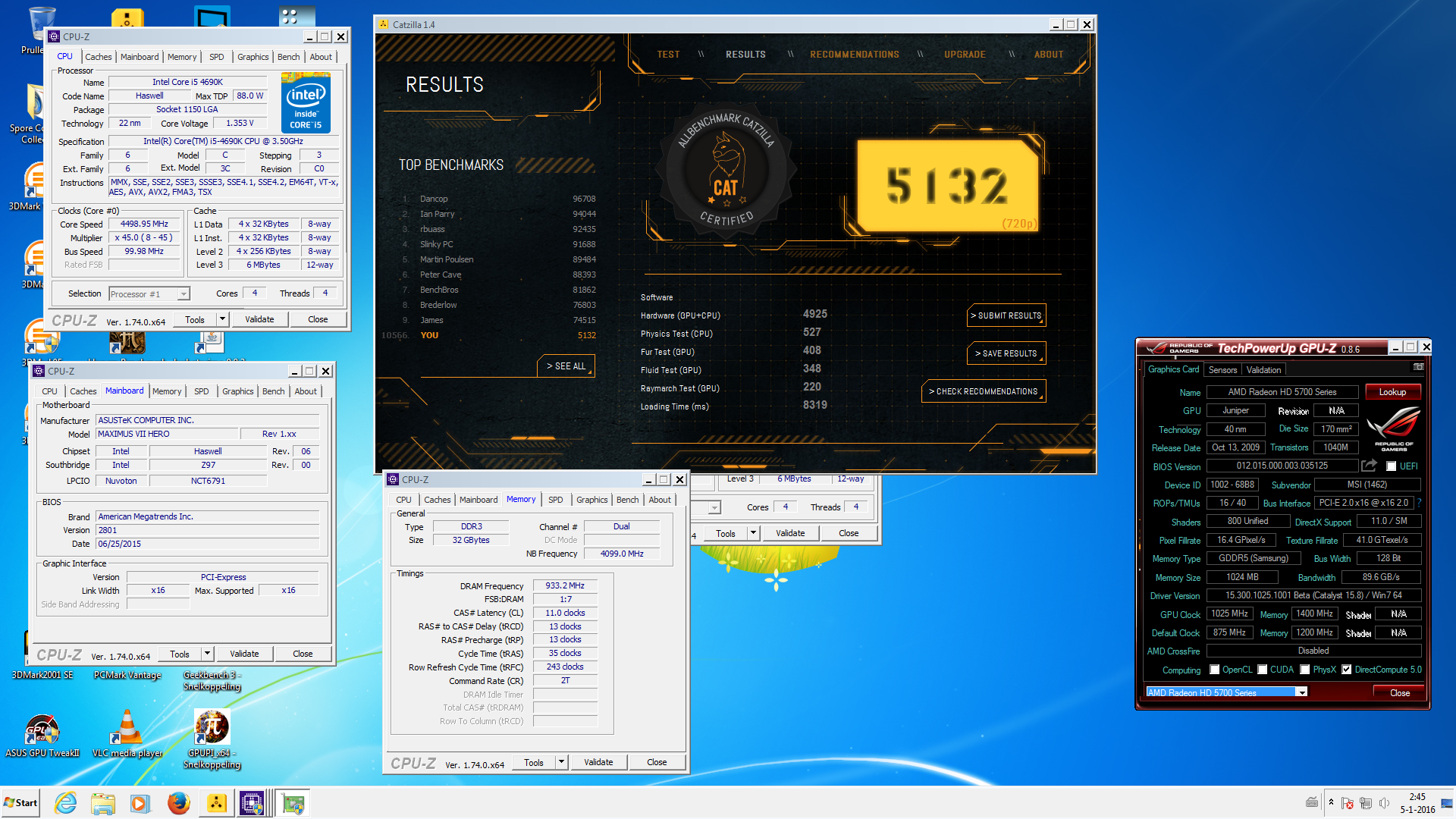Open ASUS GPU TweakII desktop shortcut
Image resolution: width=1456 pixels, height=819 pixels.
[42, 734]
